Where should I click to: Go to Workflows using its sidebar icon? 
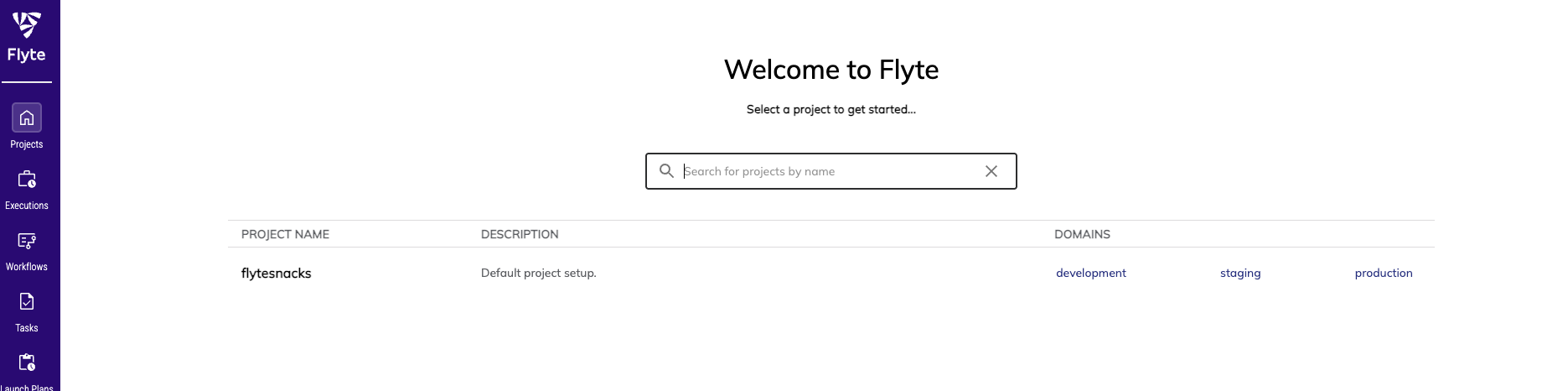(x=27, y=241)
